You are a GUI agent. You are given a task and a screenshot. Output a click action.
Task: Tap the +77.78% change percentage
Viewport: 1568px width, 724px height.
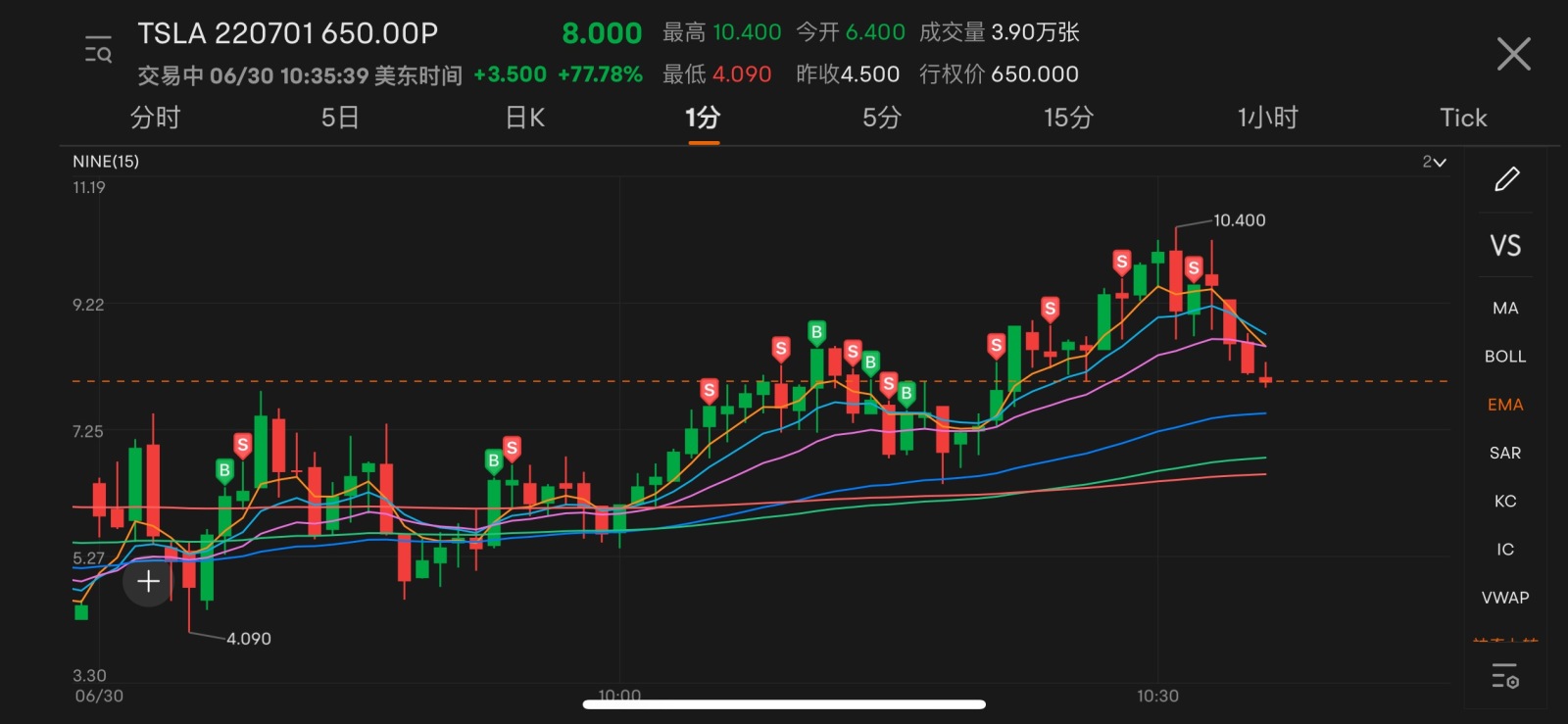(600, 74)
